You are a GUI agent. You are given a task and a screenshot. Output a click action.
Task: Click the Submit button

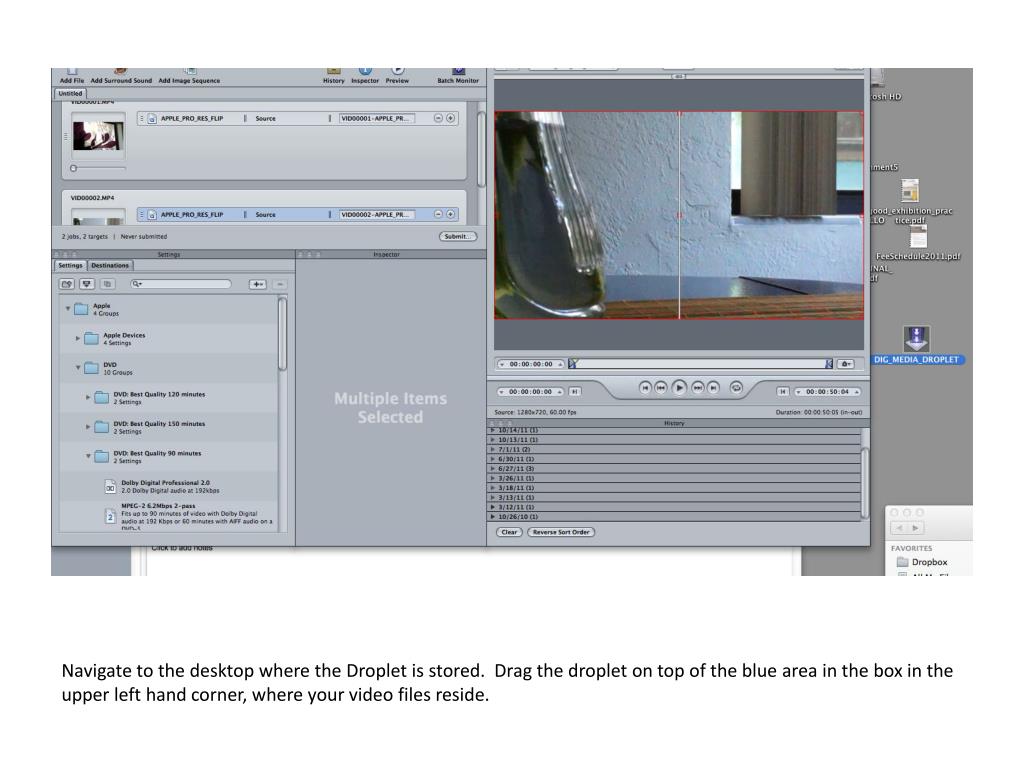coord(458,236)
